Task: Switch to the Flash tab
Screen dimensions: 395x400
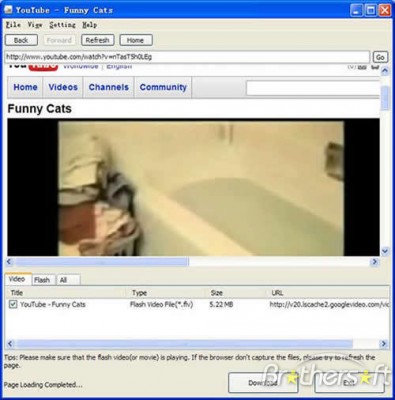Action: click(x=42, y=280)
